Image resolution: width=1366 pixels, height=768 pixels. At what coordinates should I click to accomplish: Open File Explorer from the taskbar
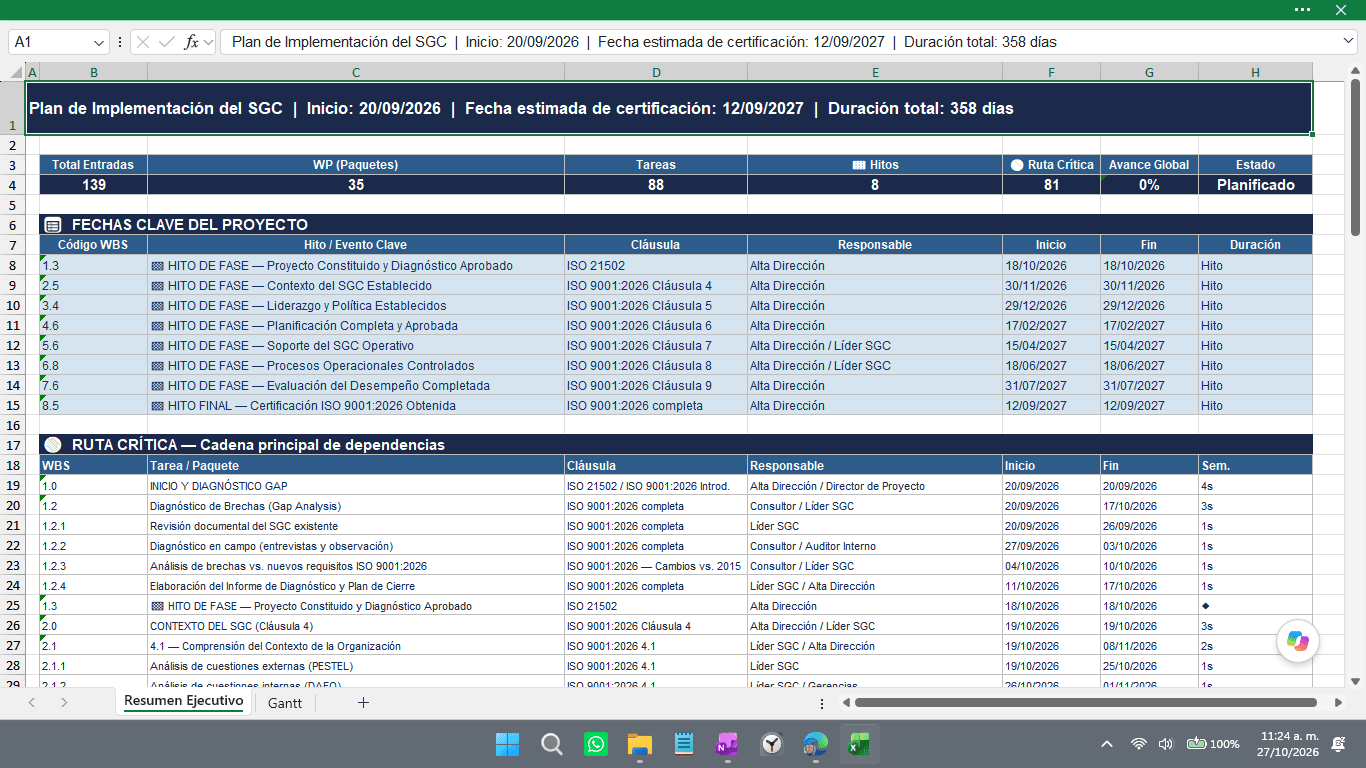[640, 744]
